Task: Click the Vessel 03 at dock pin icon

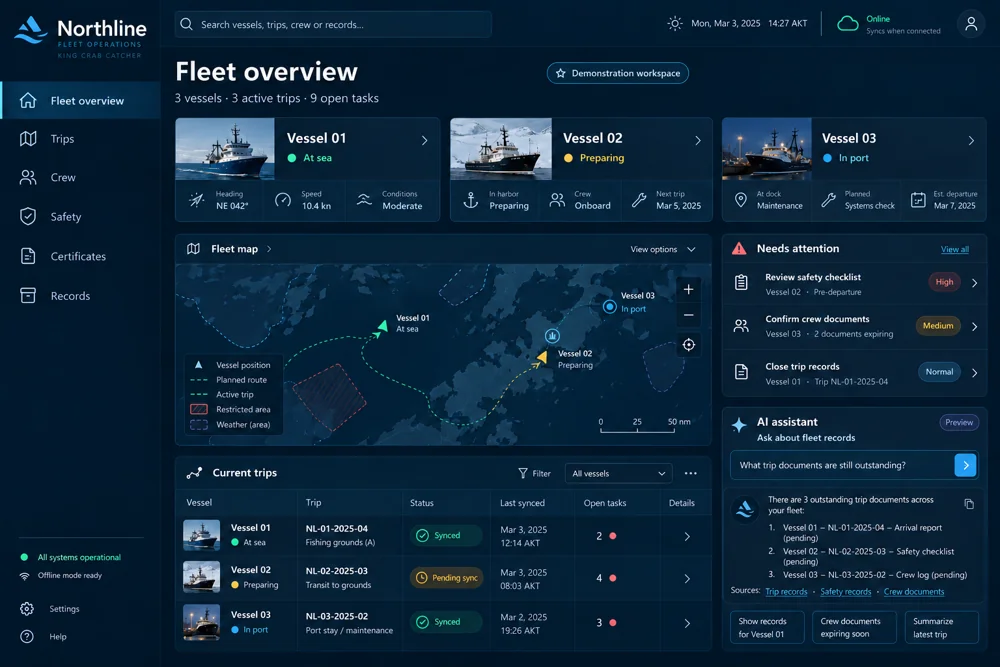Action: (740, 200)
